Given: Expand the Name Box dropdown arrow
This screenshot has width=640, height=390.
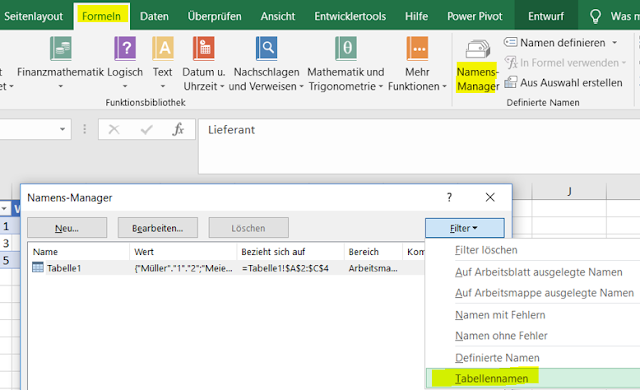Looking at the screenshot, I should click(x=62, y=129).
